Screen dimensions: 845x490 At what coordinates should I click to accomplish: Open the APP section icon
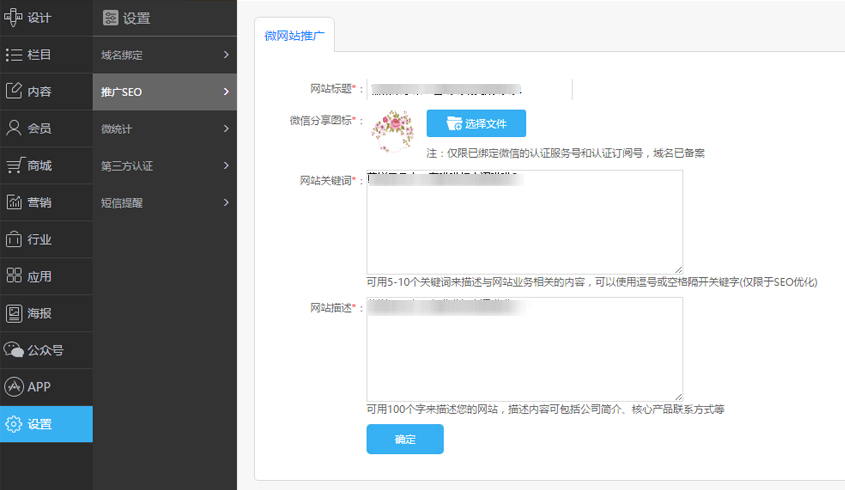[x=14, y=387]
